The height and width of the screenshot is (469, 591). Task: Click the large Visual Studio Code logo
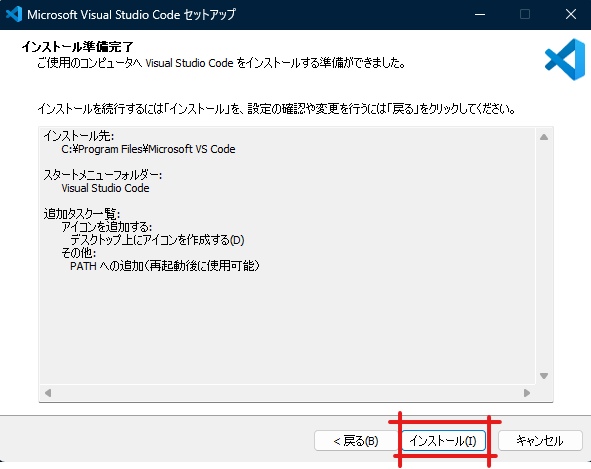point(565,60)
